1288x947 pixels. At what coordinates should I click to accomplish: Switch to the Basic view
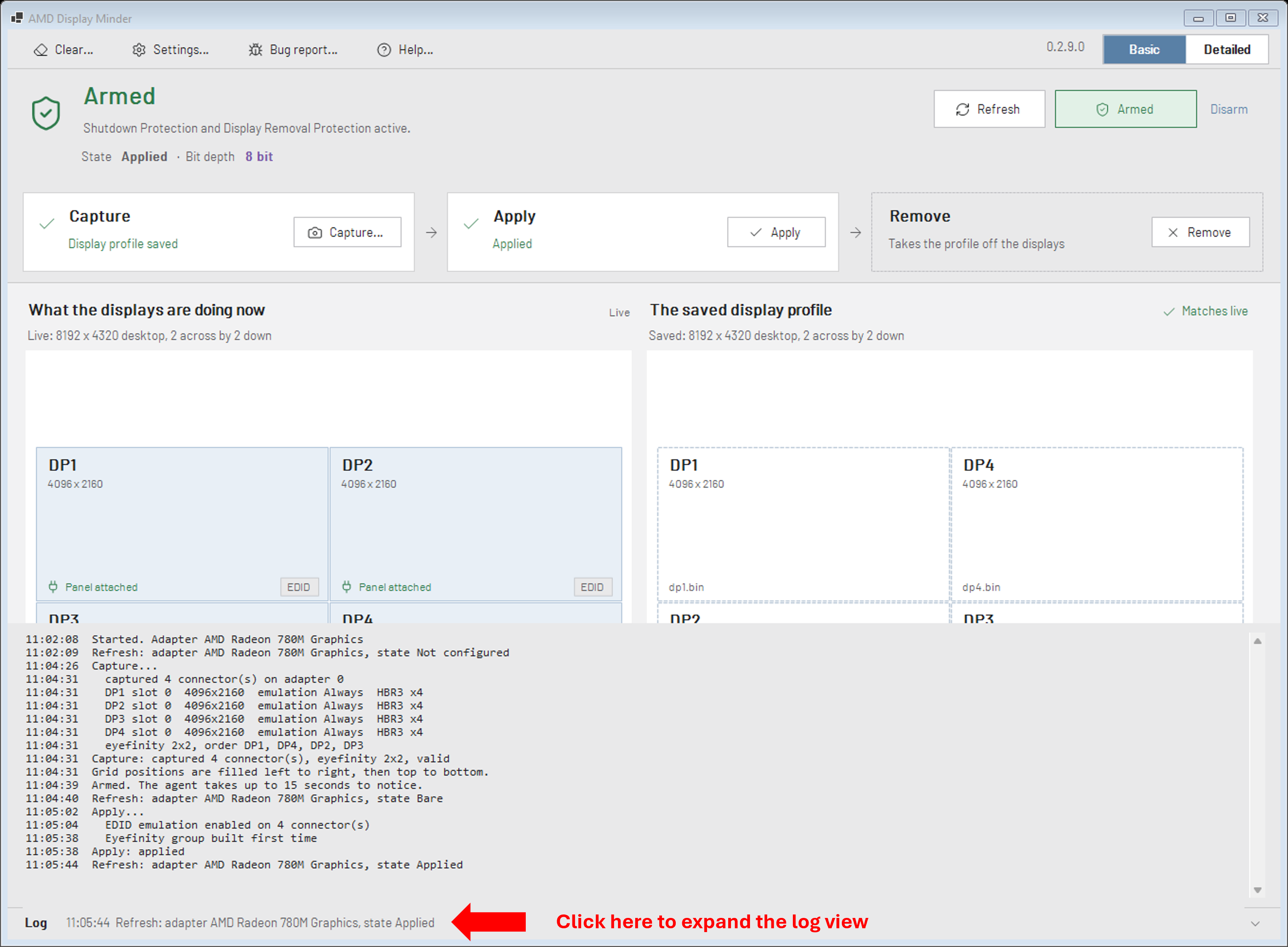1144,50
